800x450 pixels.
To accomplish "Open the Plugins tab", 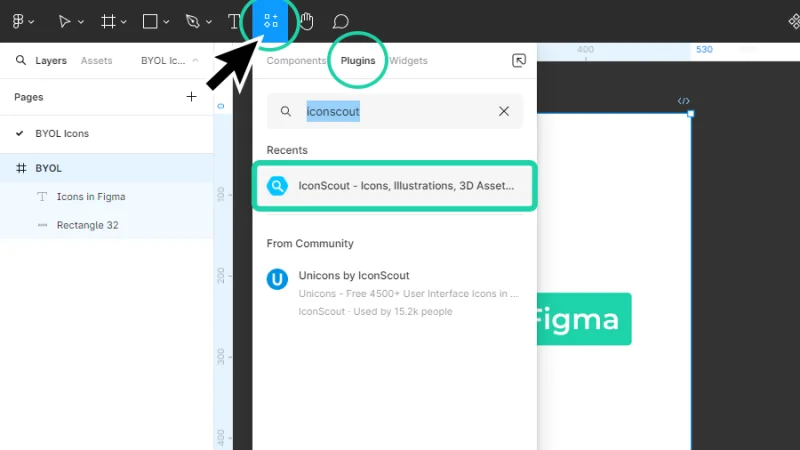I will tap(358, 60).
